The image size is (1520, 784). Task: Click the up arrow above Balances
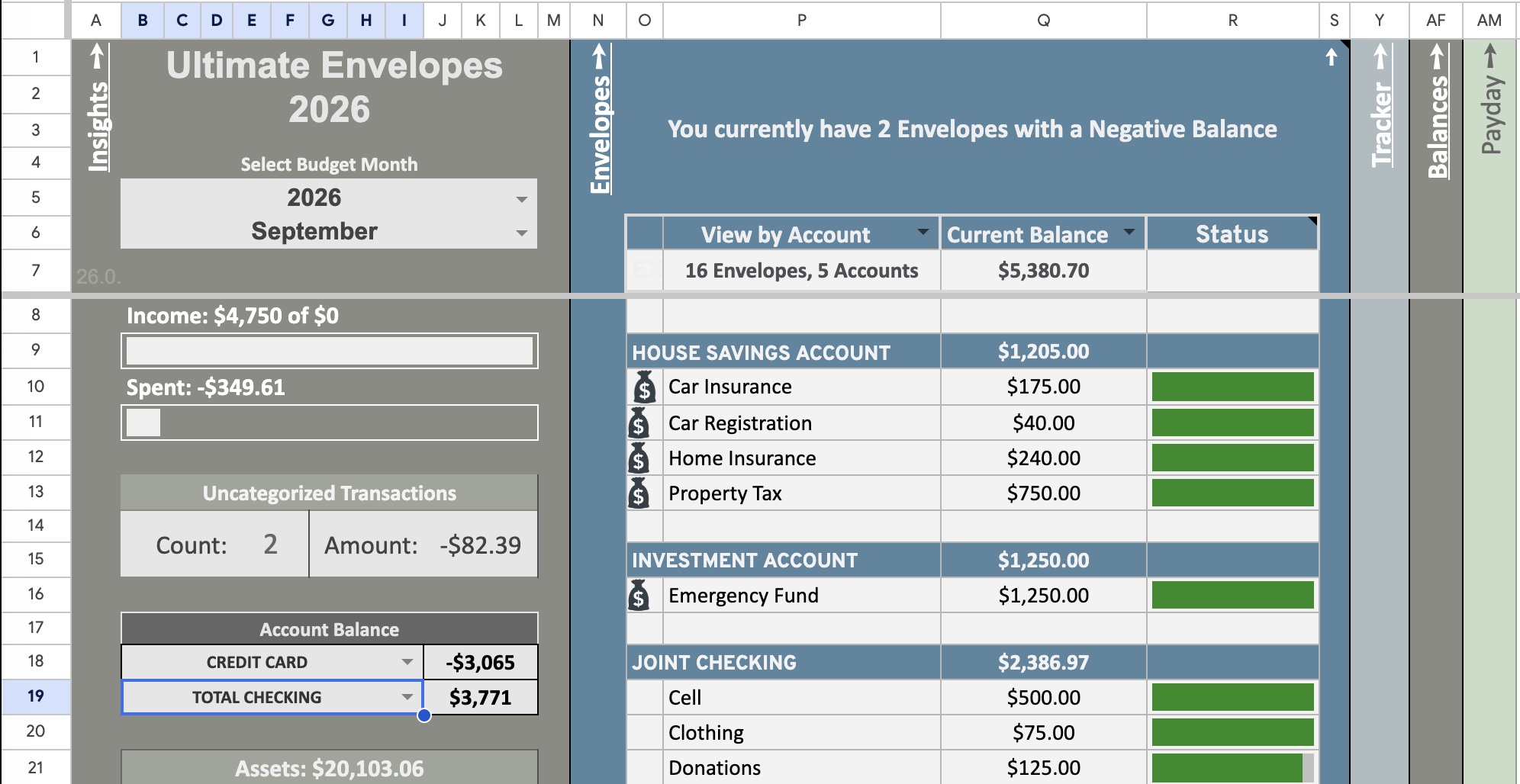(1437, 56)
